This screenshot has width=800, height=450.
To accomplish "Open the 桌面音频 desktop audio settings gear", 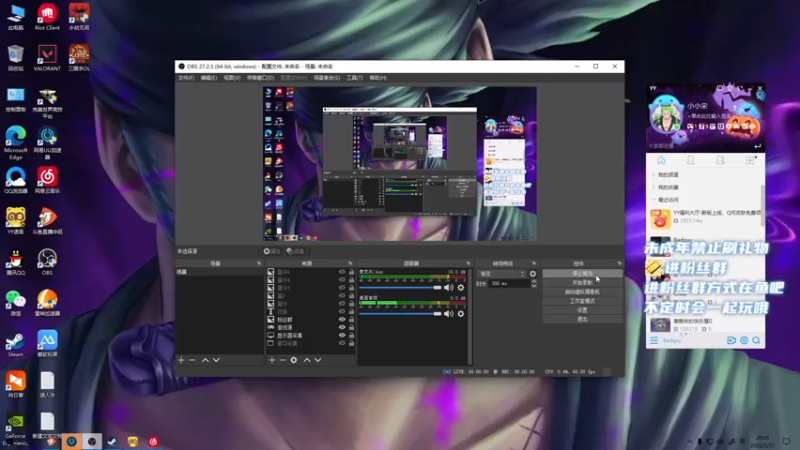I will (x=461, y=314).
